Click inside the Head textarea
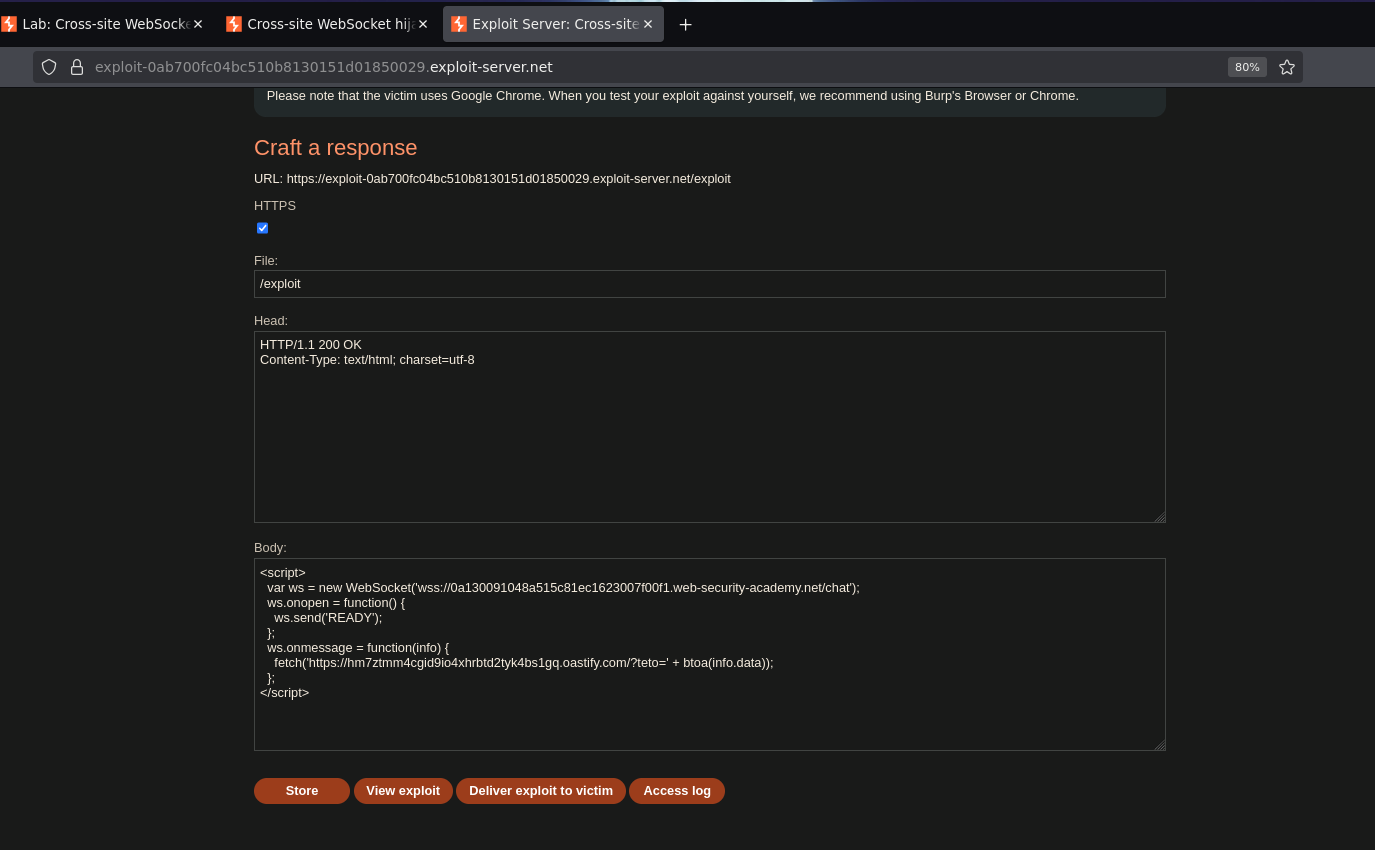Screen dimensions: 1375x850 (x=710, y=427)
